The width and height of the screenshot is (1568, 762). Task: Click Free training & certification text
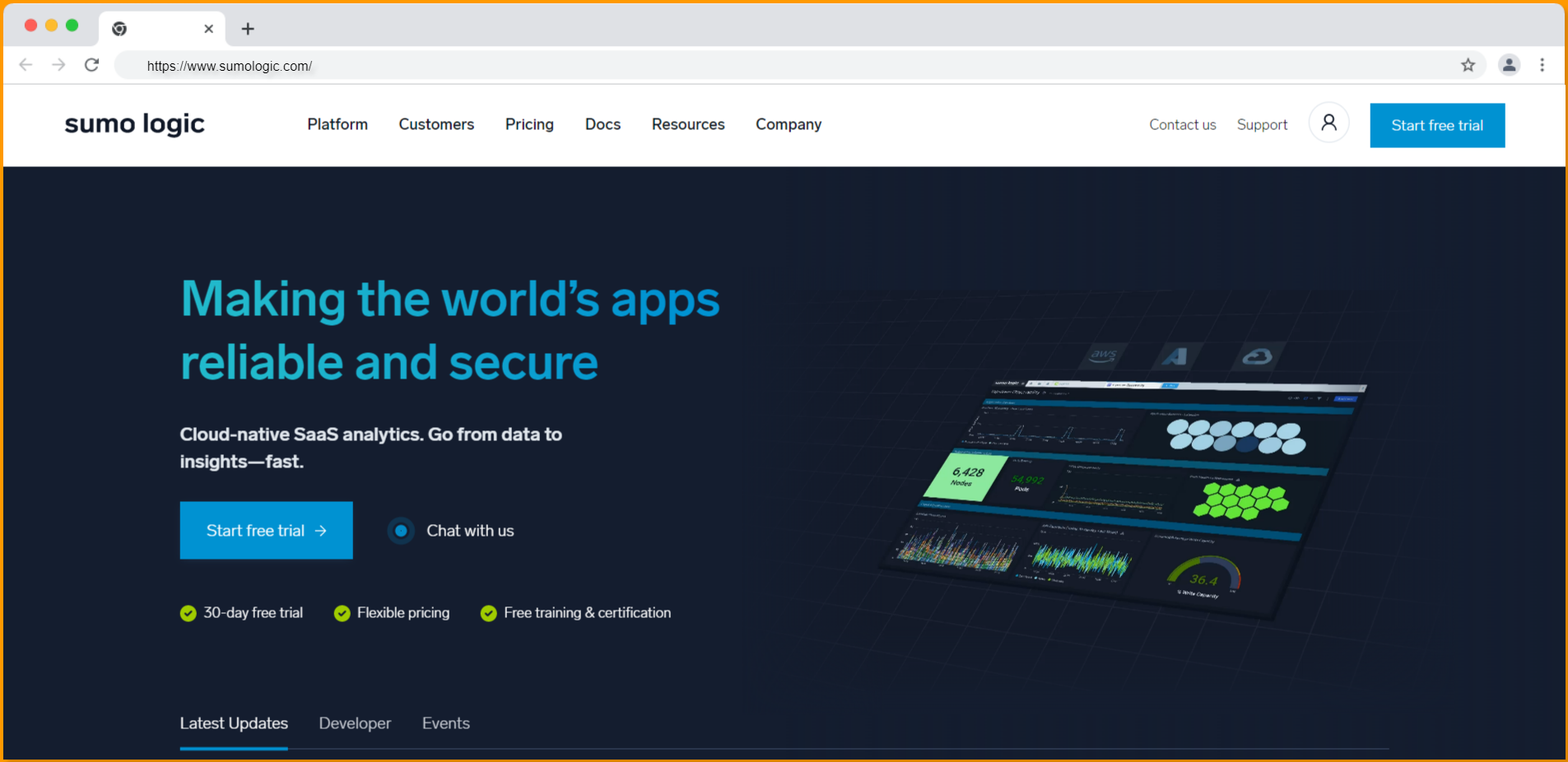(588, 613)
